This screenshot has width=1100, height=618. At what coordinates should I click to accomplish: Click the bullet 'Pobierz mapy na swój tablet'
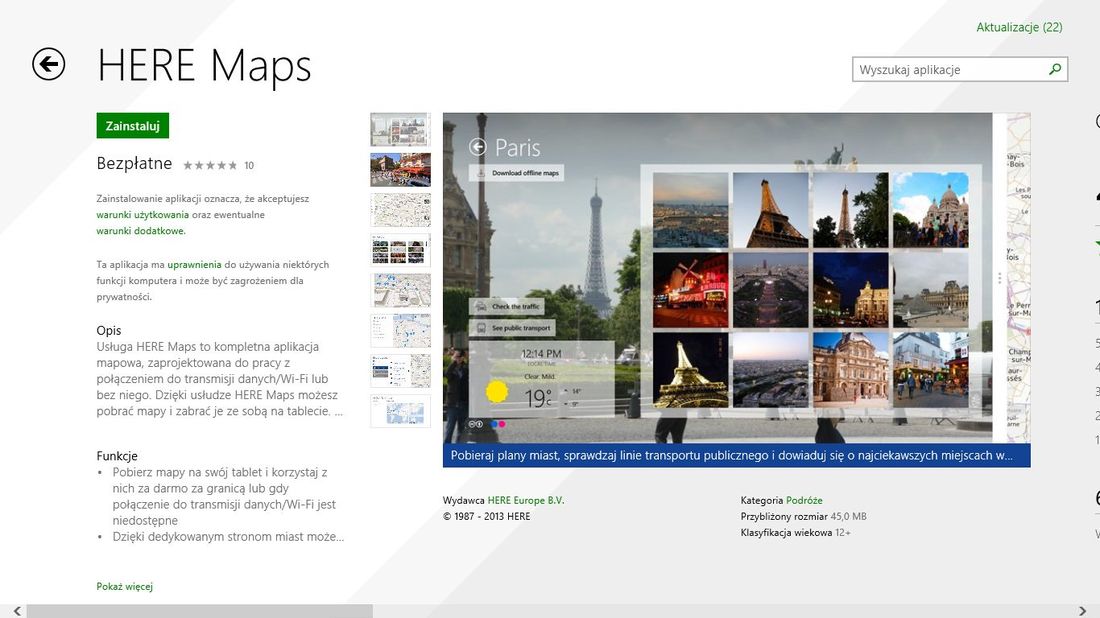click(x=224, y=497)
